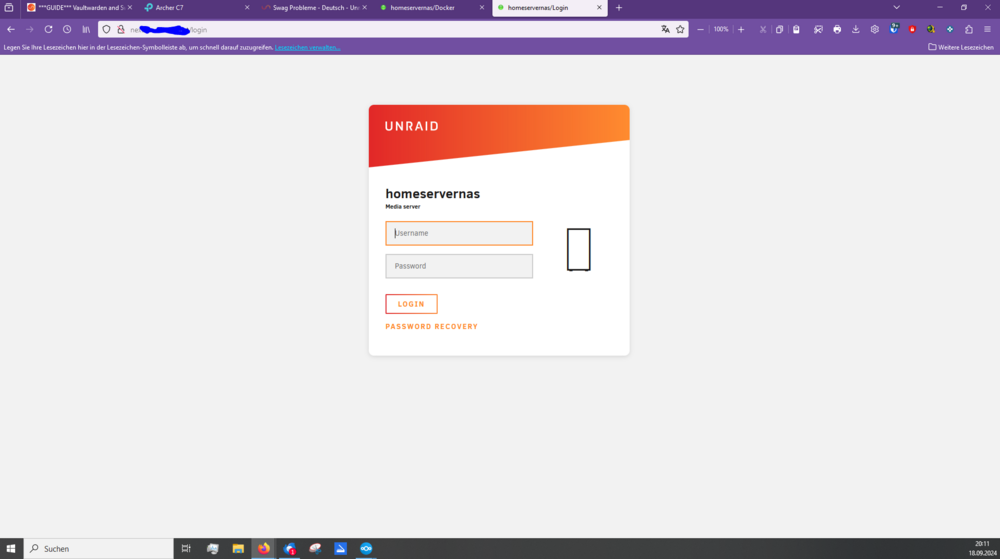Viewport: 1000px width, 559px height.
Task: Click the copy toolbar icon
Action: coord(779,29)
